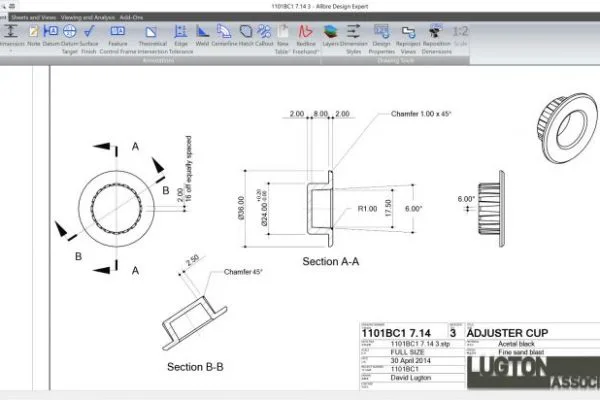Select the 8.00 dimension above Section A-A
This screenshot has width=600, height=400.
click(321, 114)
